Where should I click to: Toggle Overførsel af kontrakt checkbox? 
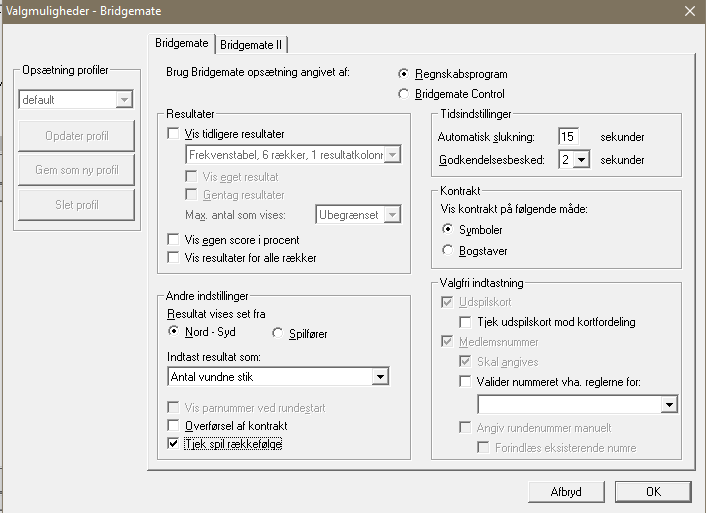tap(175, 426)
